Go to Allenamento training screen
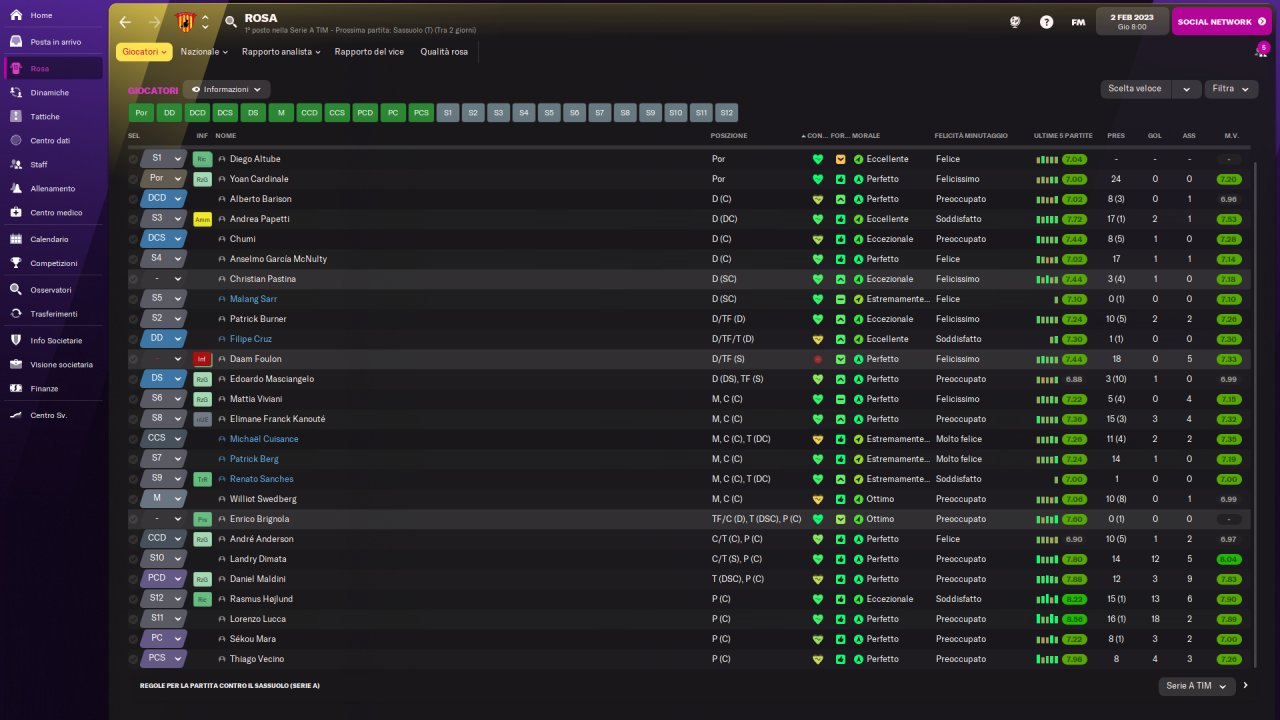The width and height of the screenshot is (1280, 720). coord(54,188)
